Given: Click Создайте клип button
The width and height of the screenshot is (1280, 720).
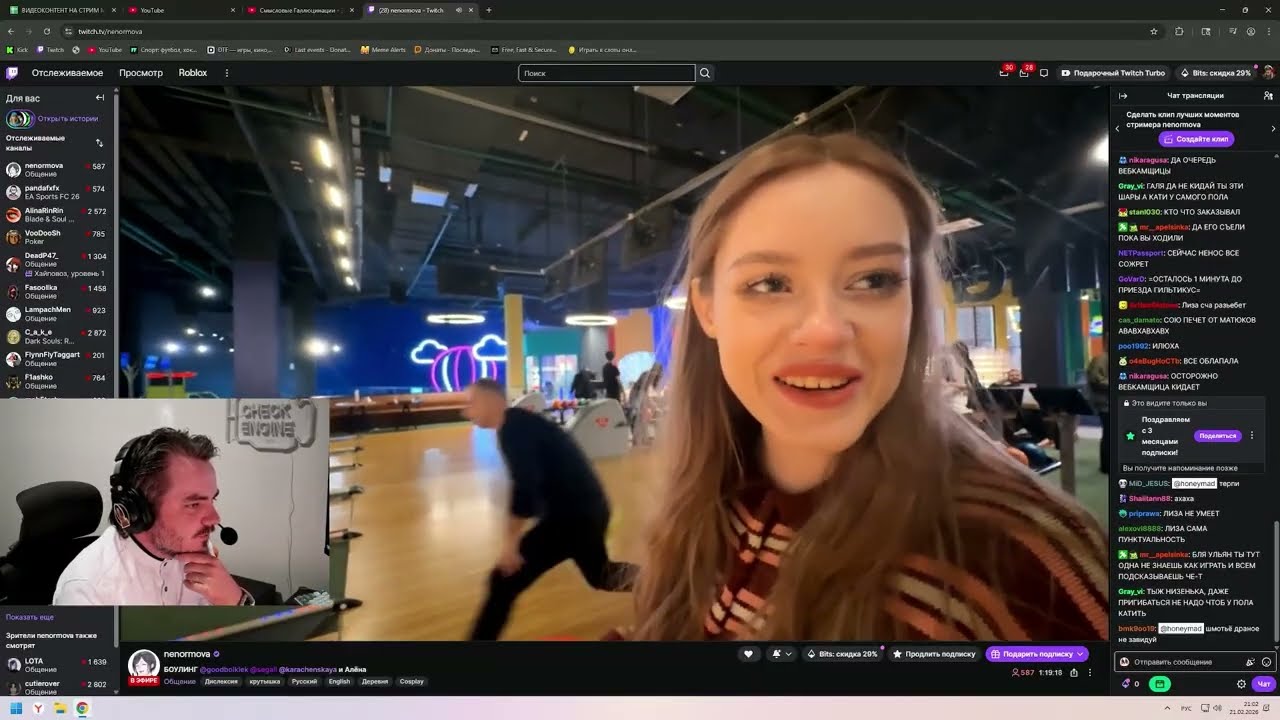Looking at the screenshot, I should click(x=1196, y=139).
